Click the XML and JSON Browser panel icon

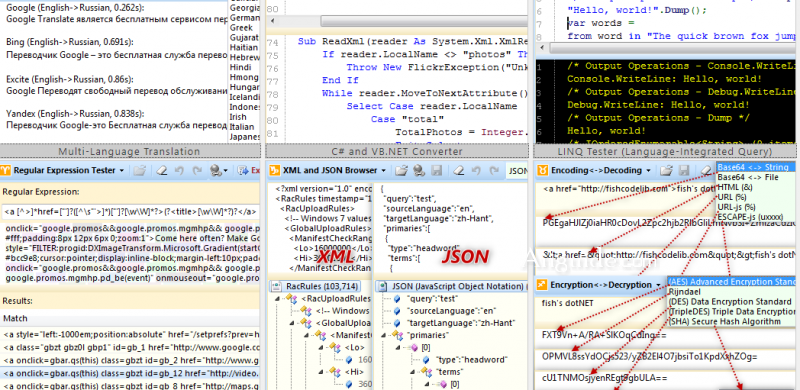[274, 170]
